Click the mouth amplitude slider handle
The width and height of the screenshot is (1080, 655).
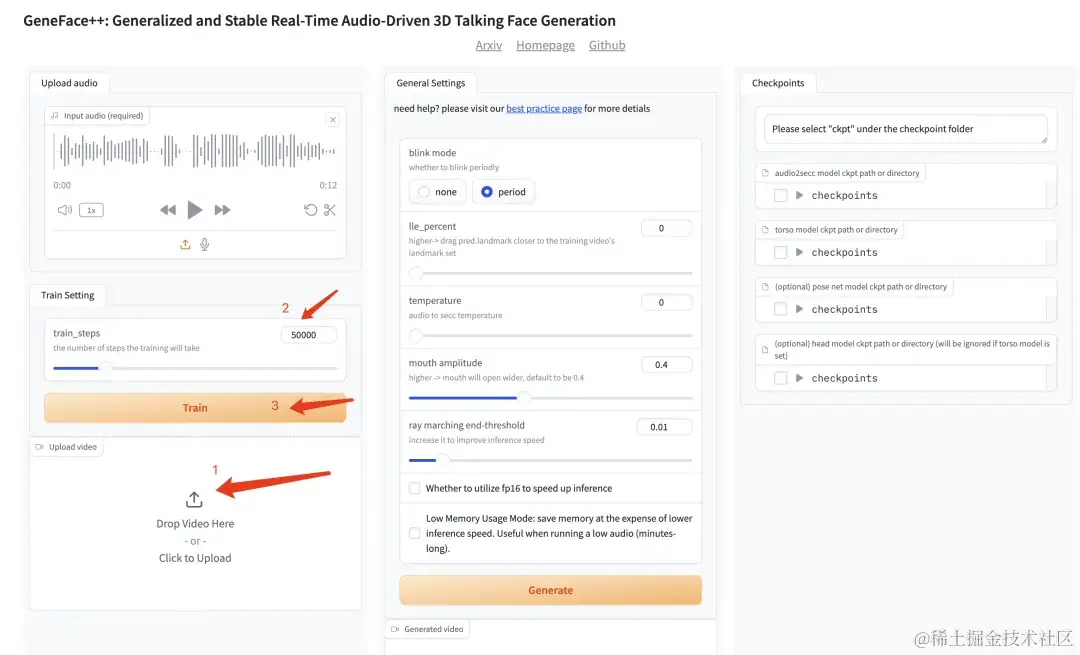[523, 398]
